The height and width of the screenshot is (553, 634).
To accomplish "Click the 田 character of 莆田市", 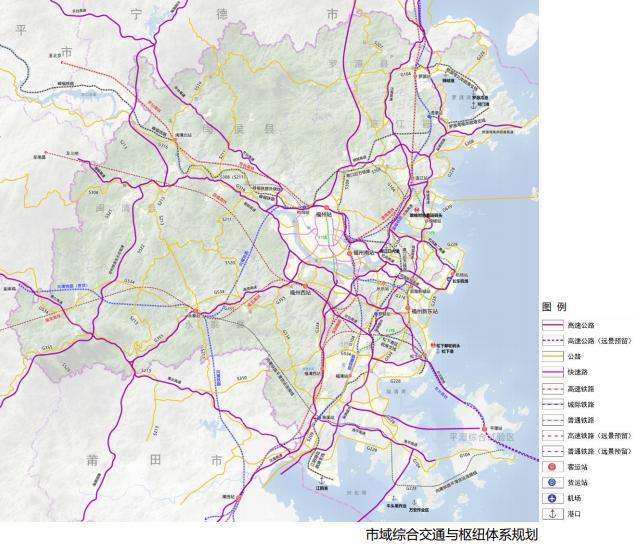I will (155, 460).
